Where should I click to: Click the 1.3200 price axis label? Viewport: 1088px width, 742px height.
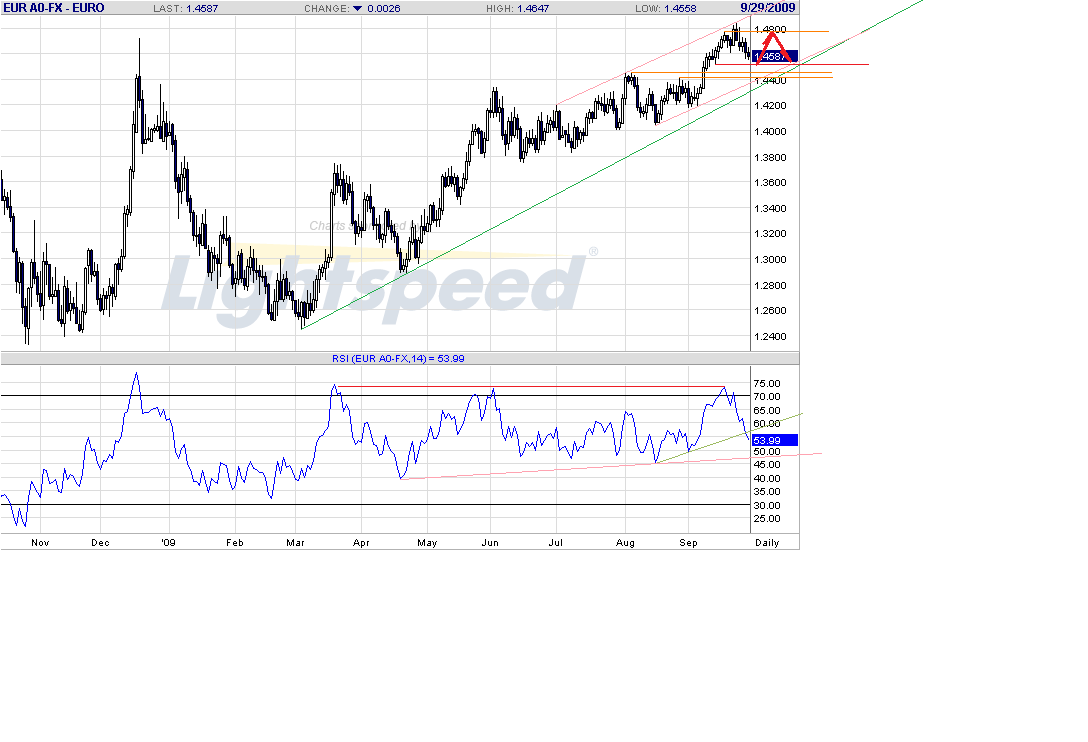tap(770, 233)
